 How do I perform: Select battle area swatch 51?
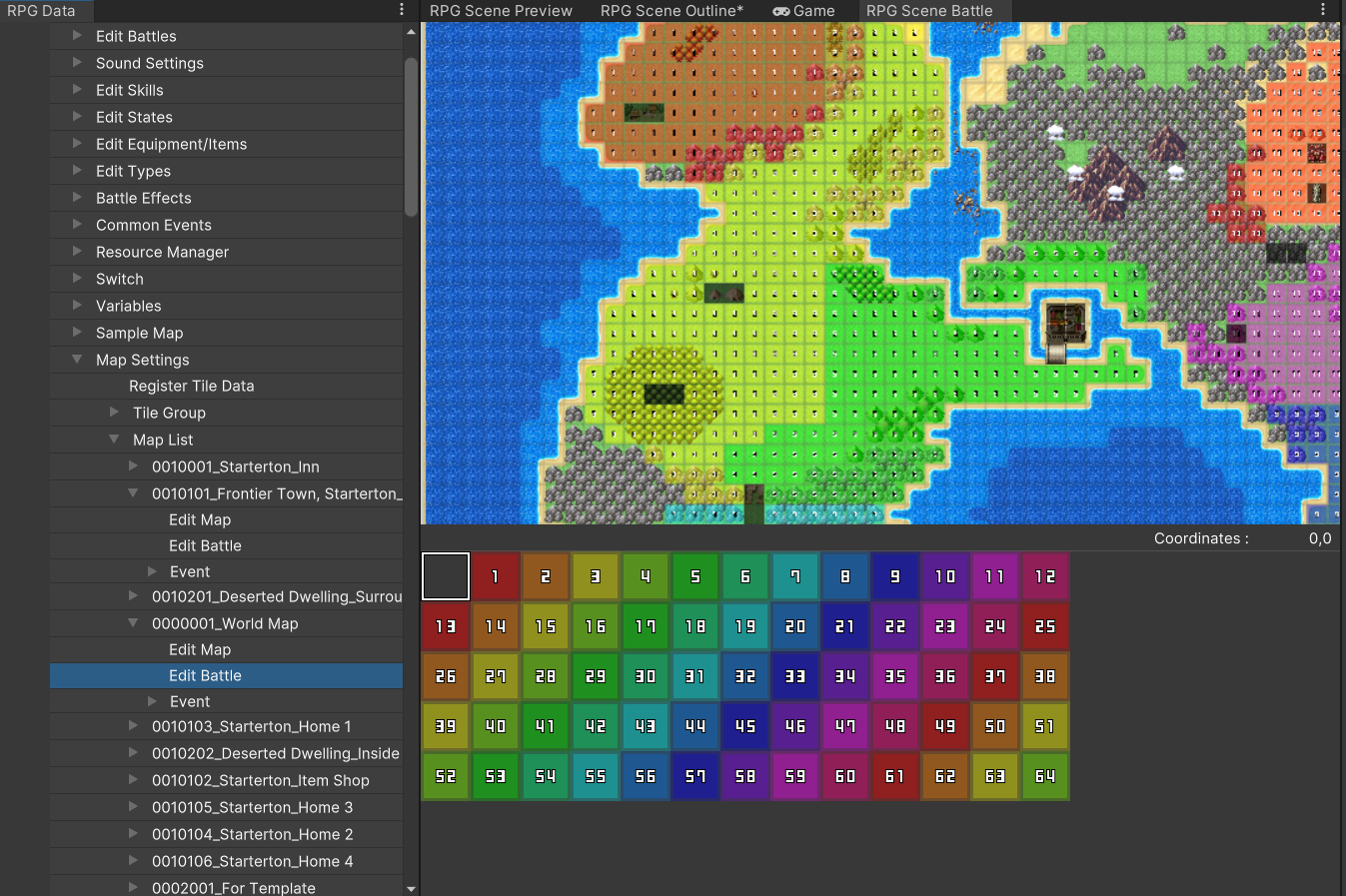click(1045, 726)
